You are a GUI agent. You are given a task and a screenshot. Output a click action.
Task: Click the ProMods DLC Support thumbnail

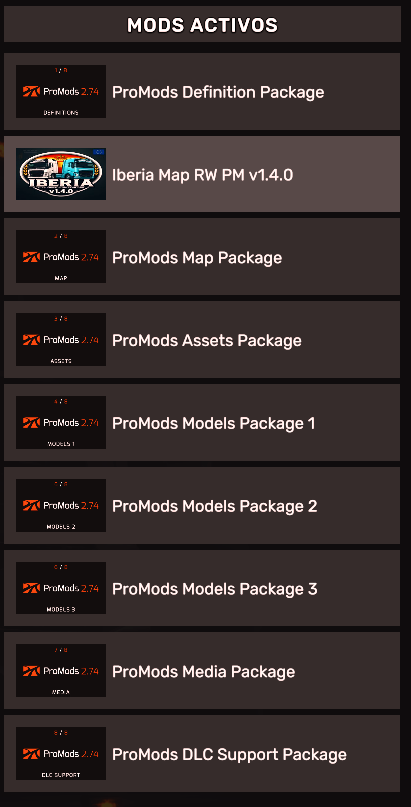click(x=61, y=753)
